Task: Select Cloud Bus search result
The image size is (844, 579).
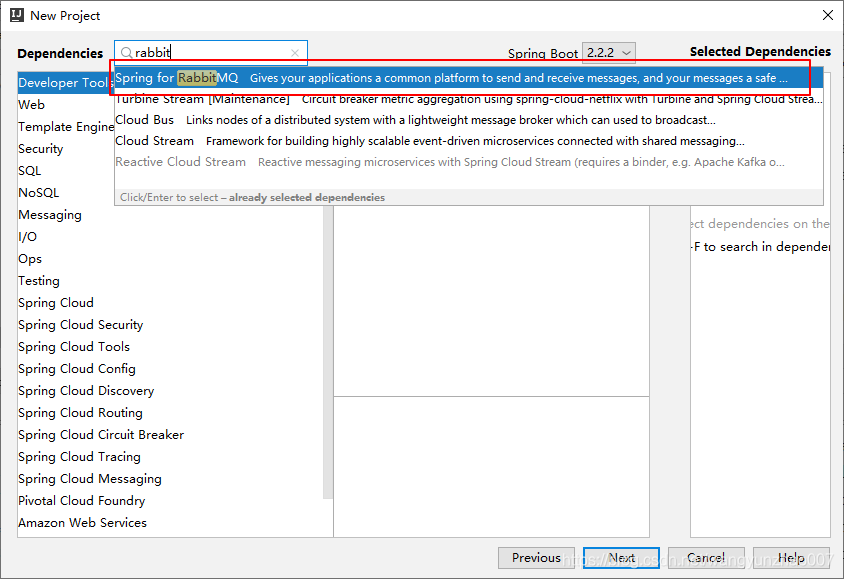Action: pos(468,120)
